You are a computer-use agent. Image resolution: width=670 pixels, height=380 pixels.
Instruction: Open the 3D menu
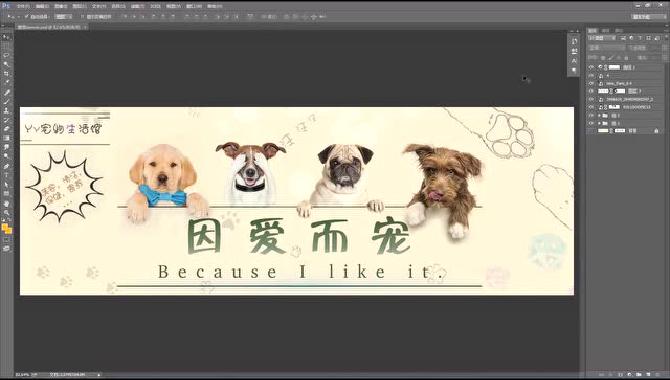pyautogui.click(x=155, y=6)
